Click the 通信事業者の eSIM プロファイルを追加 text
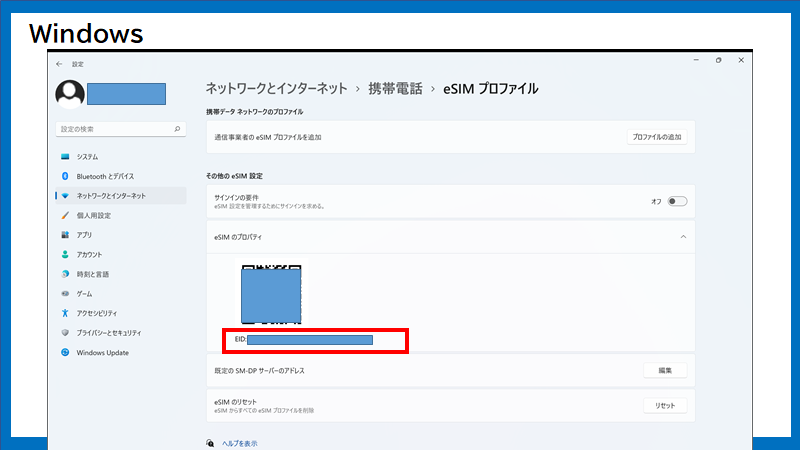 (x=268, y=137)
